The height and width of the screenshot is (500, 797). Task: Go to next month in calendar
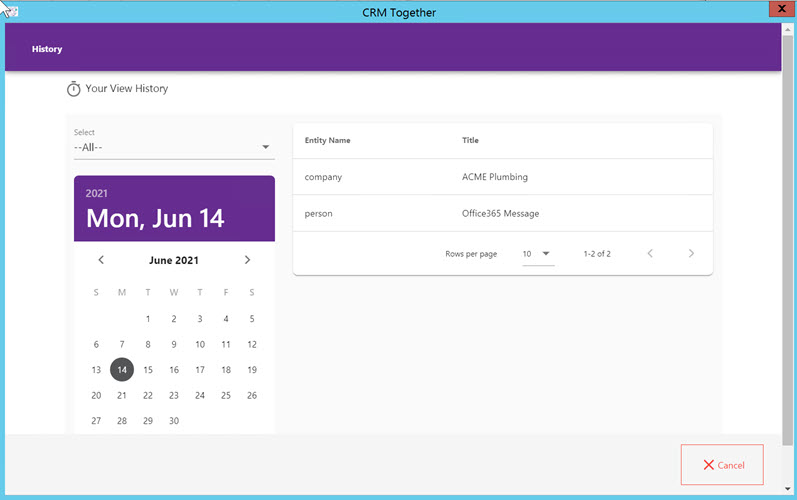[x=247, y=260]
